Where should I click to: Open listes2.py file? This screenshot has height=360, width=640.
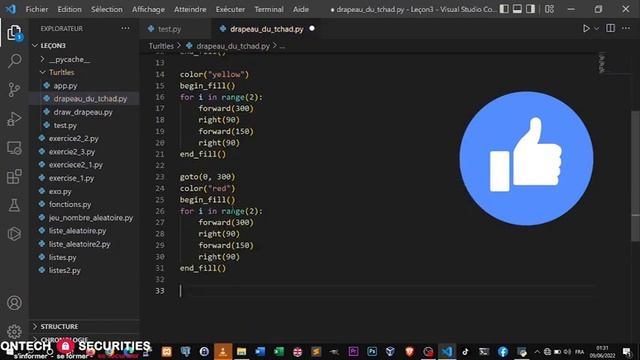pos(84,270)
